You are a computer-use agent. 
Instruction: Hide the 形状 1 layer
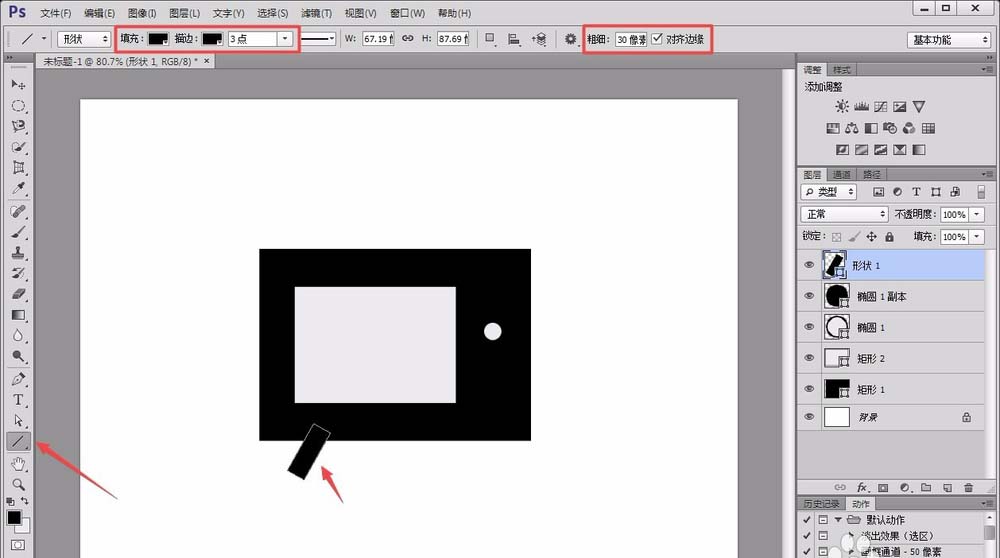pyautogui.click(x=810, y=265)
